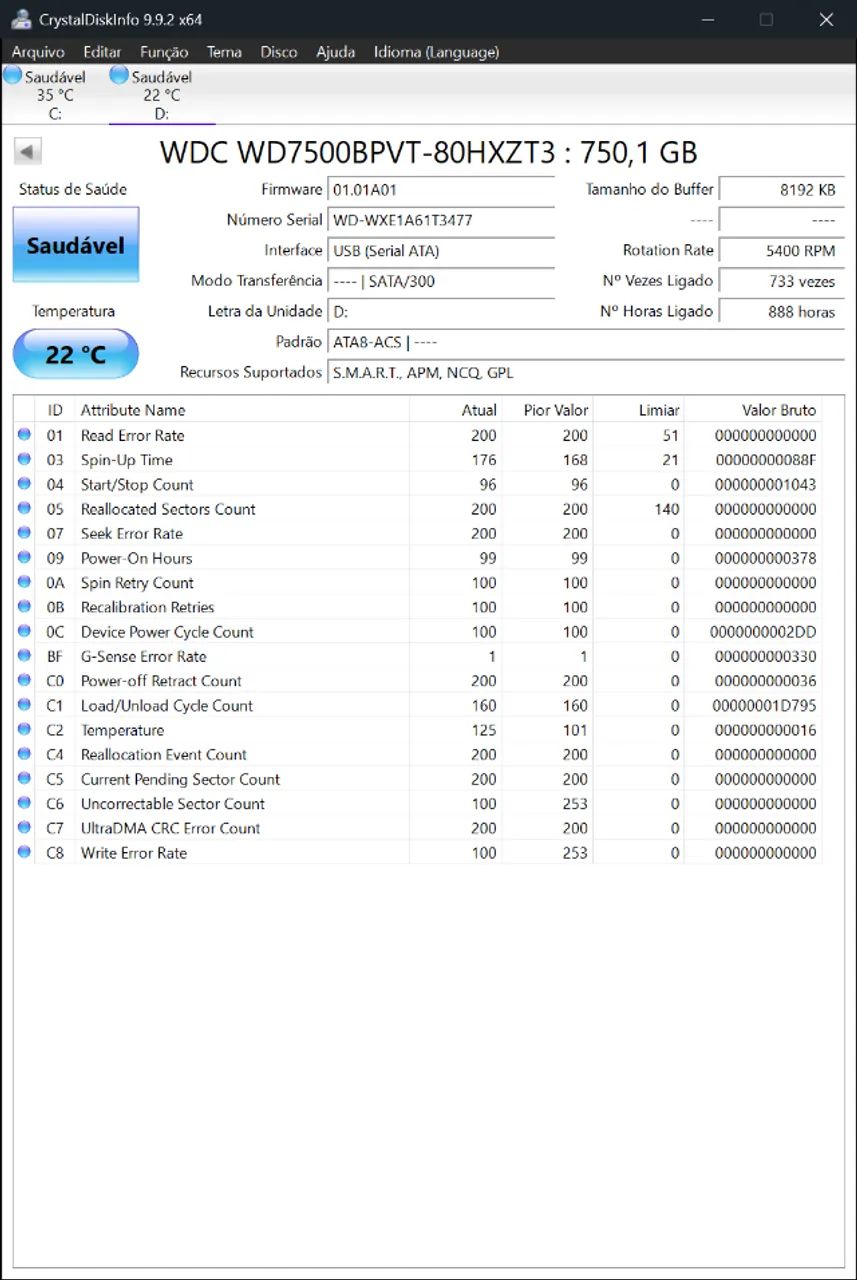The width and height of the screenshot is (857, 1280).
Task: Click the status dot for Write Error Rate
Action: click(x=24, y=852)
